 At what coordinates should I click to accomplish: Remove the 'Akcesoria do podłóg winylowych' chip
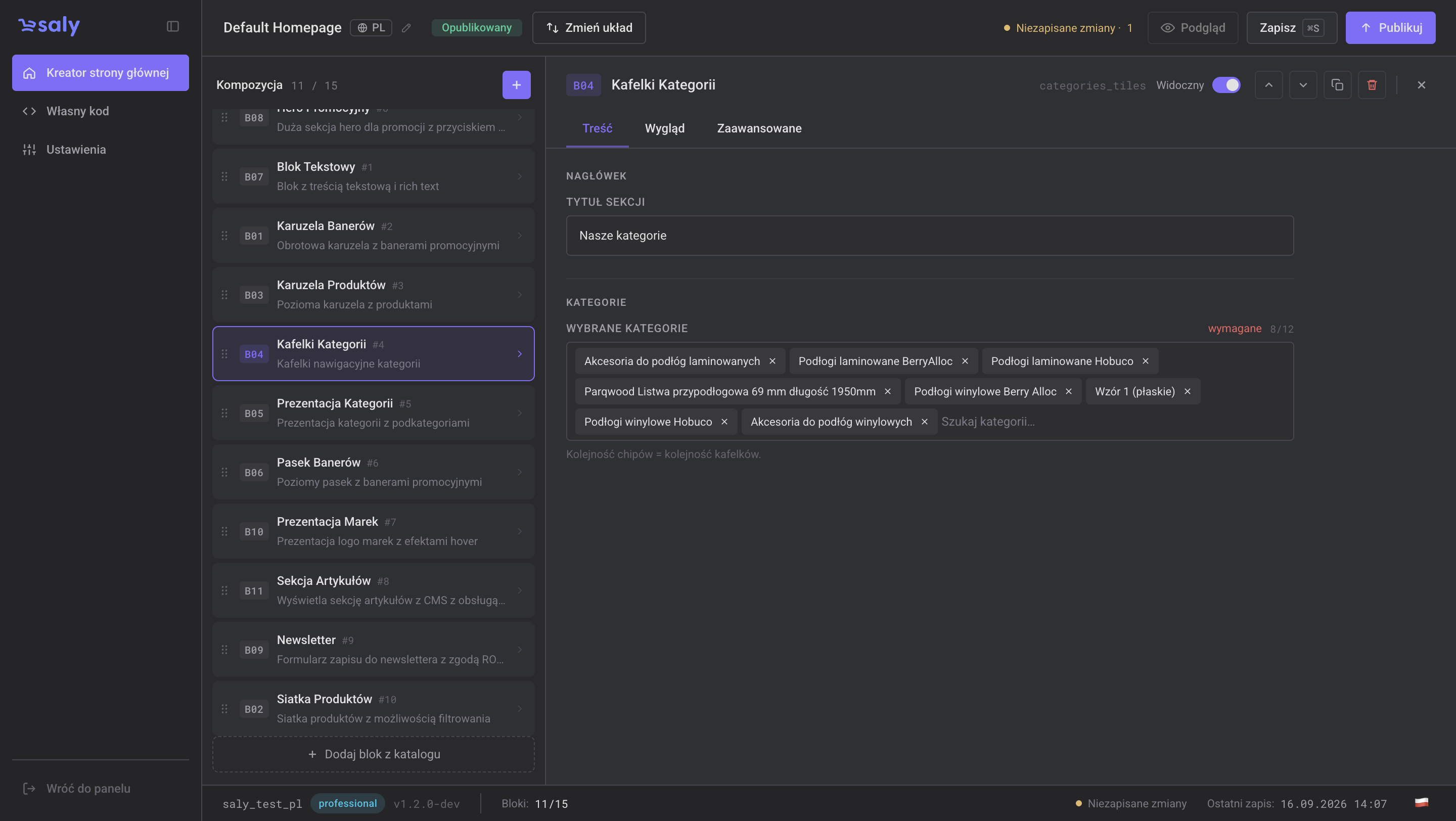pos(924,422)
